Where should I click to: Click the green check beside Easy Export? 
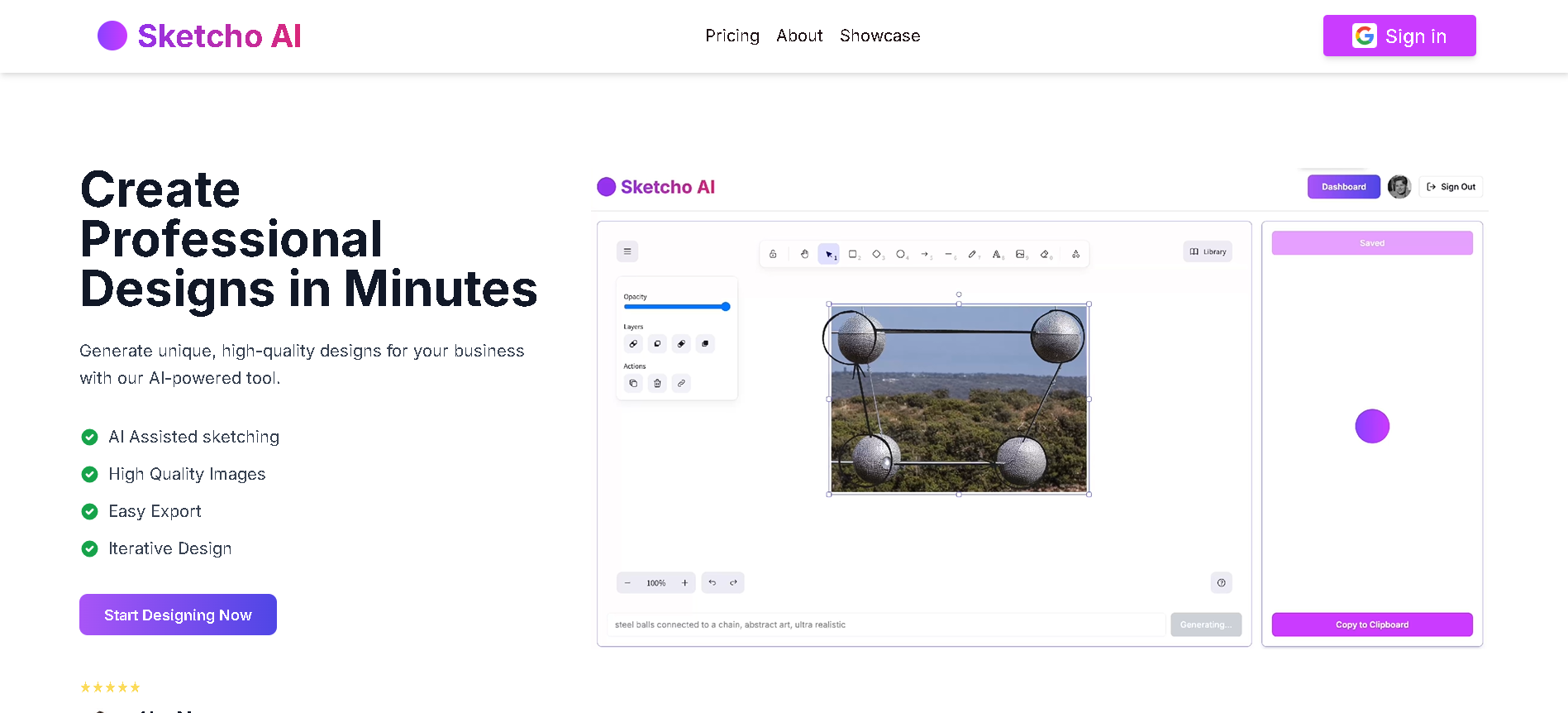(x=89, y=511)
